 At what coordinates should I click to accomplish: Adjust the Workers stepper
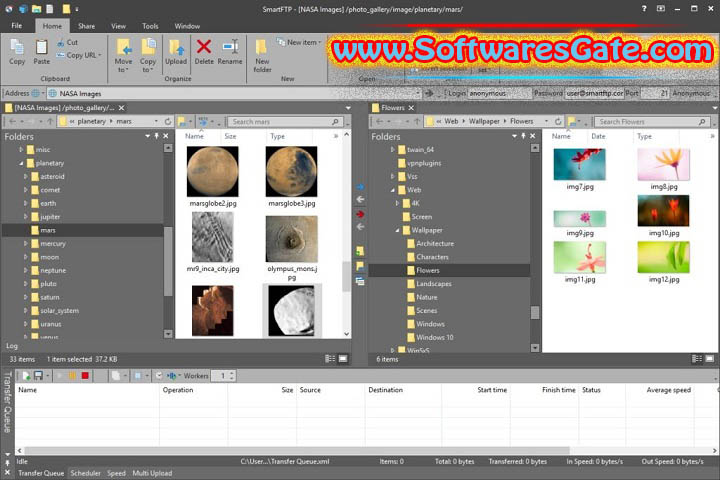232,376
